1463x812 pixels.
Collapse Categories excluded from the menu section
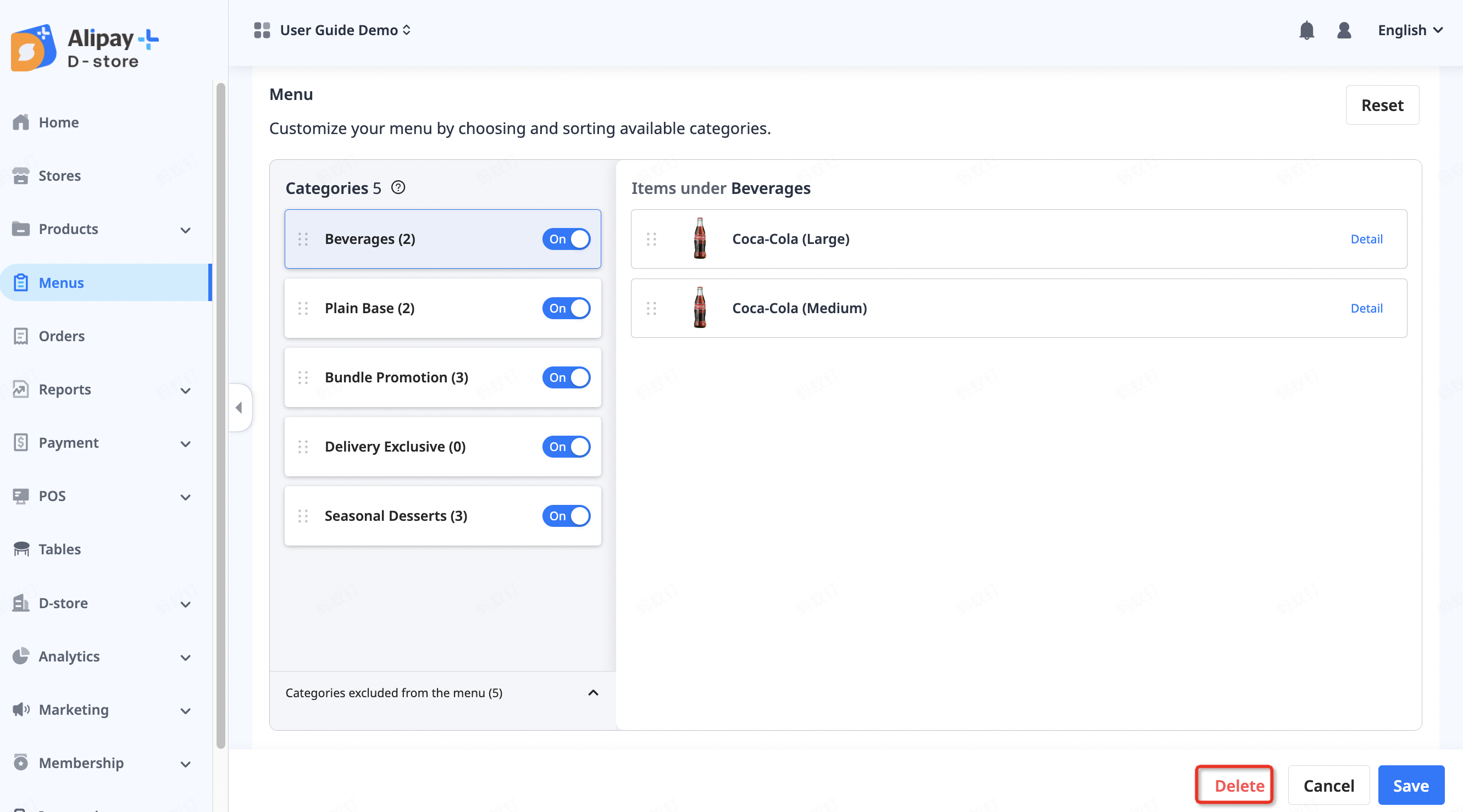click(x=592, y=693)
